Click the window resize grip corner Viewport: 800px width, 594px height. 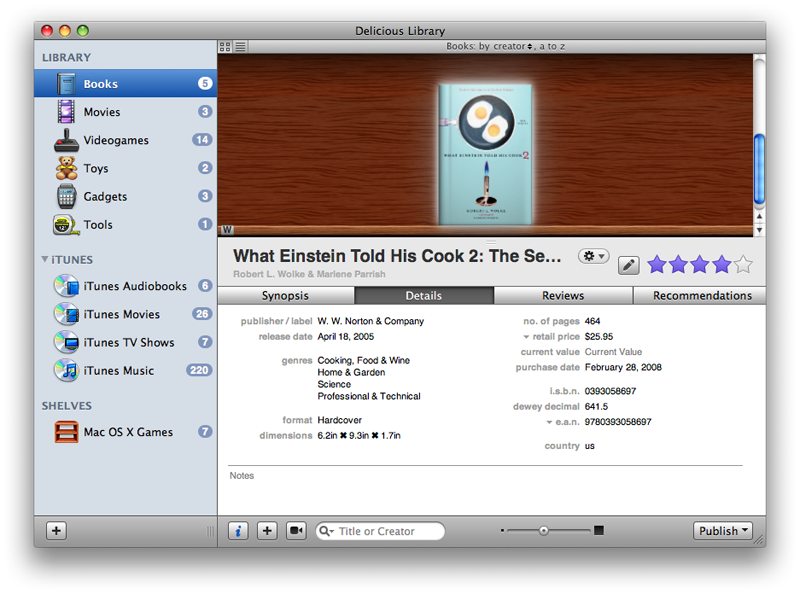point(760,541)
